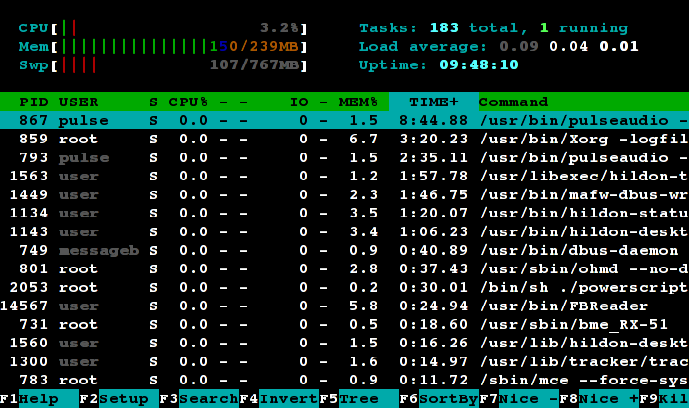The height and width of the screenshot is (408, 689).
Task: Sort by CPU% column header
Action: (x=188, y=102)
